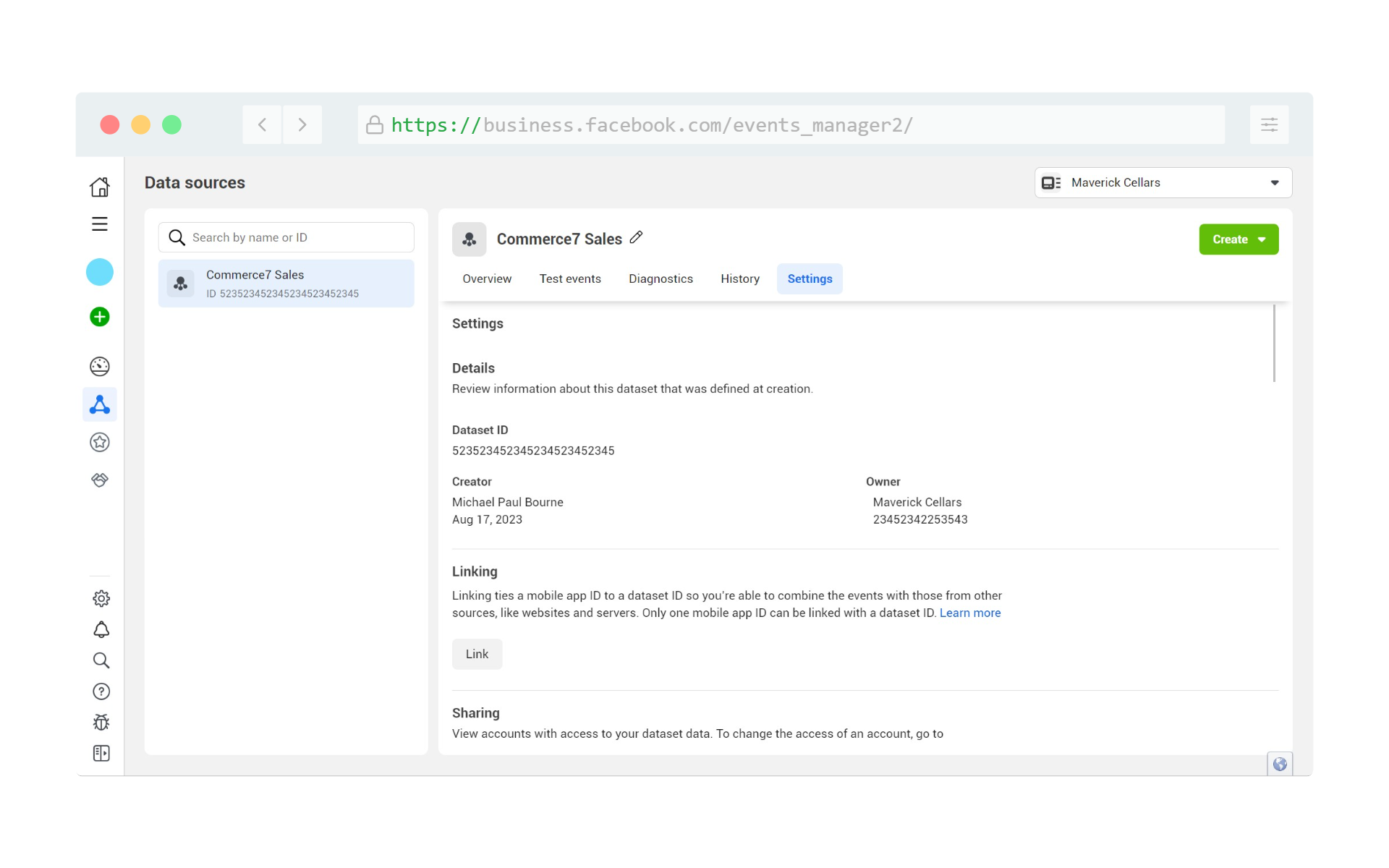
Task: Click the settings panel vertical scrollbar
Action: coord(1274,344)
